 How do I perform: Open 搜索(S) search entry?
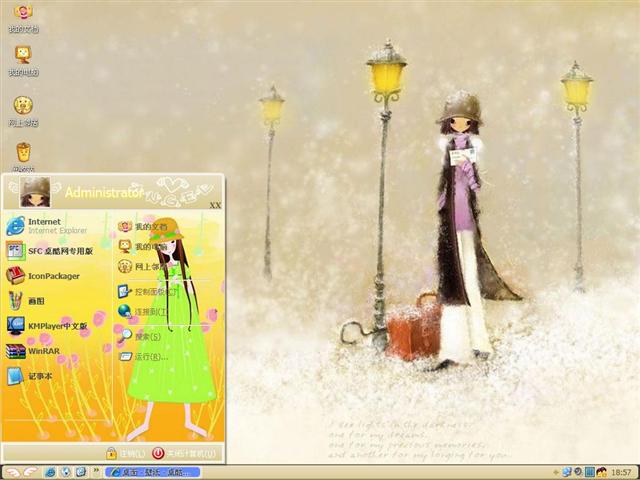click(140, 337)
